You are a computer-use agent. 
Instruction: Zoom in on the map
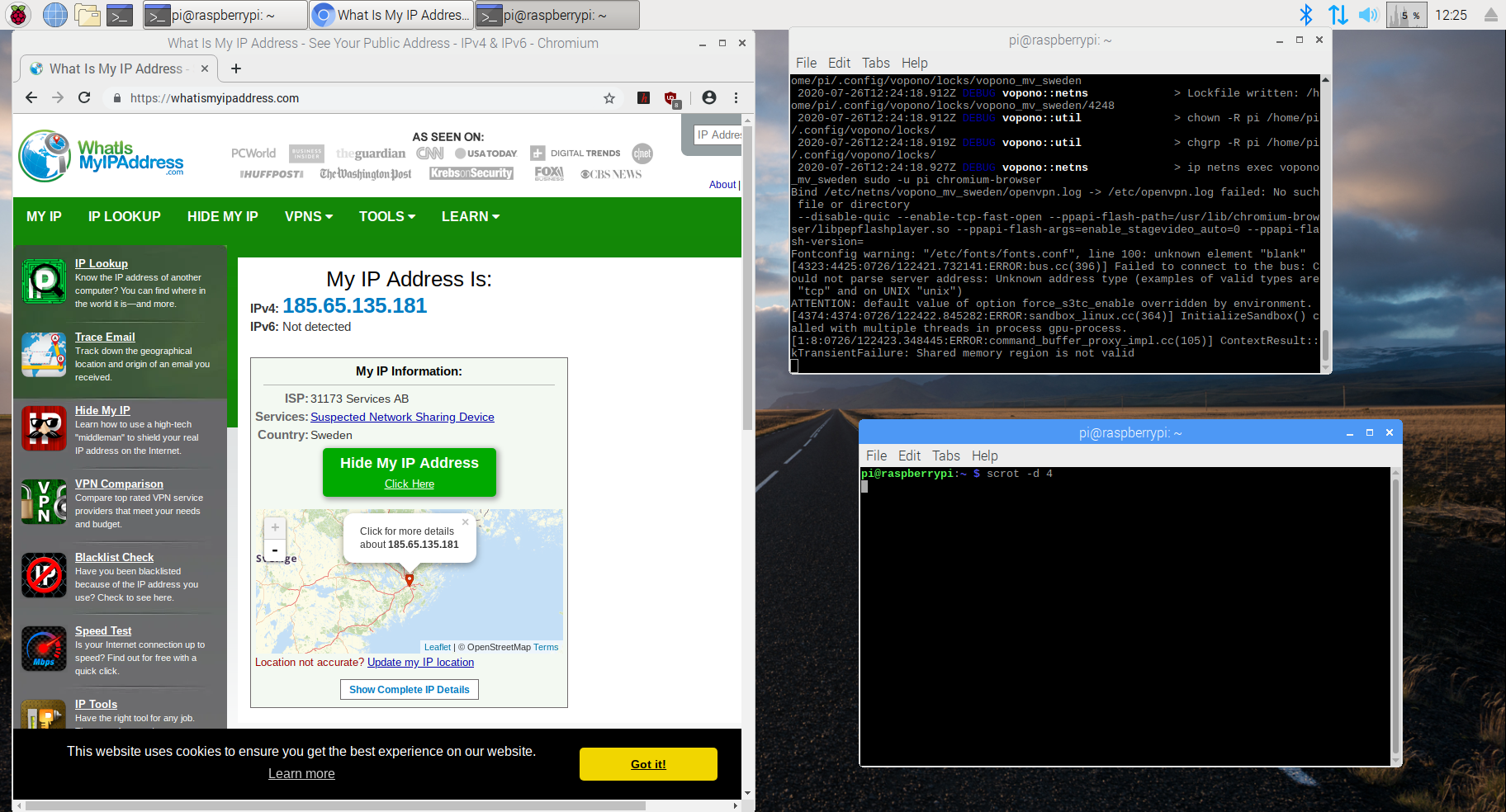coord(275,527)
